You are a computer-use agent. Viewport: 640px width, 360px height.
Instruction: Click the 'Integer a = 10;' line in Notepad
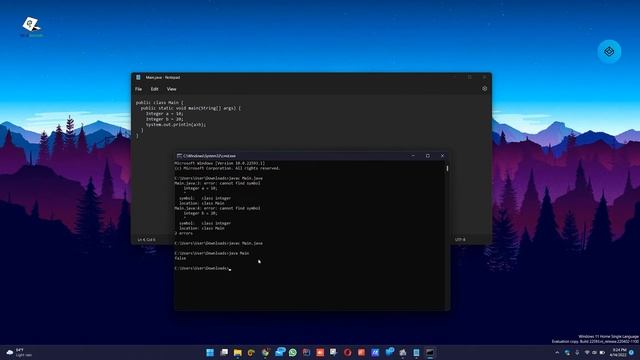[164, 113]
